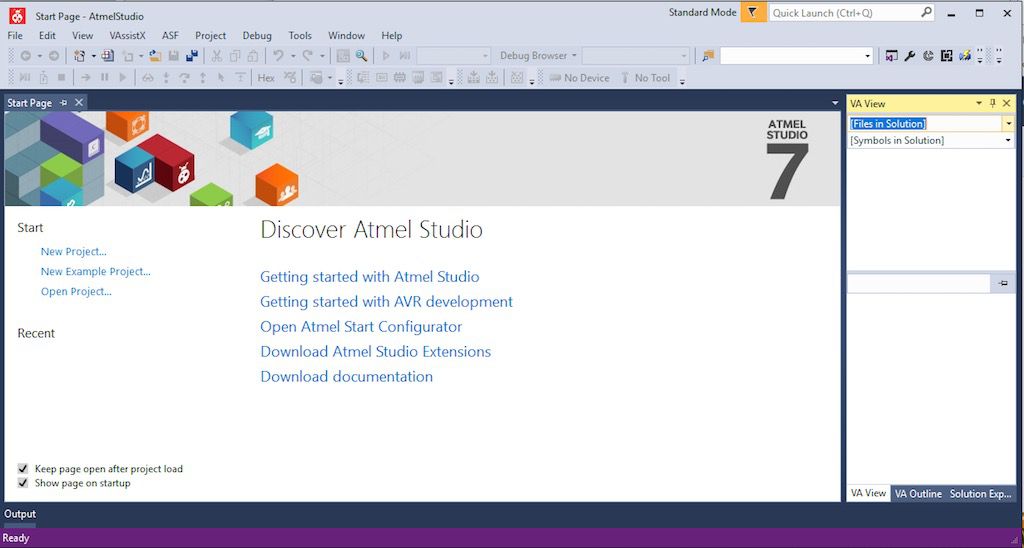The width and height of the screenshot is (1024, 548).
Task: Expand the Redo history dropdown arrow
Action: [322, 56]
